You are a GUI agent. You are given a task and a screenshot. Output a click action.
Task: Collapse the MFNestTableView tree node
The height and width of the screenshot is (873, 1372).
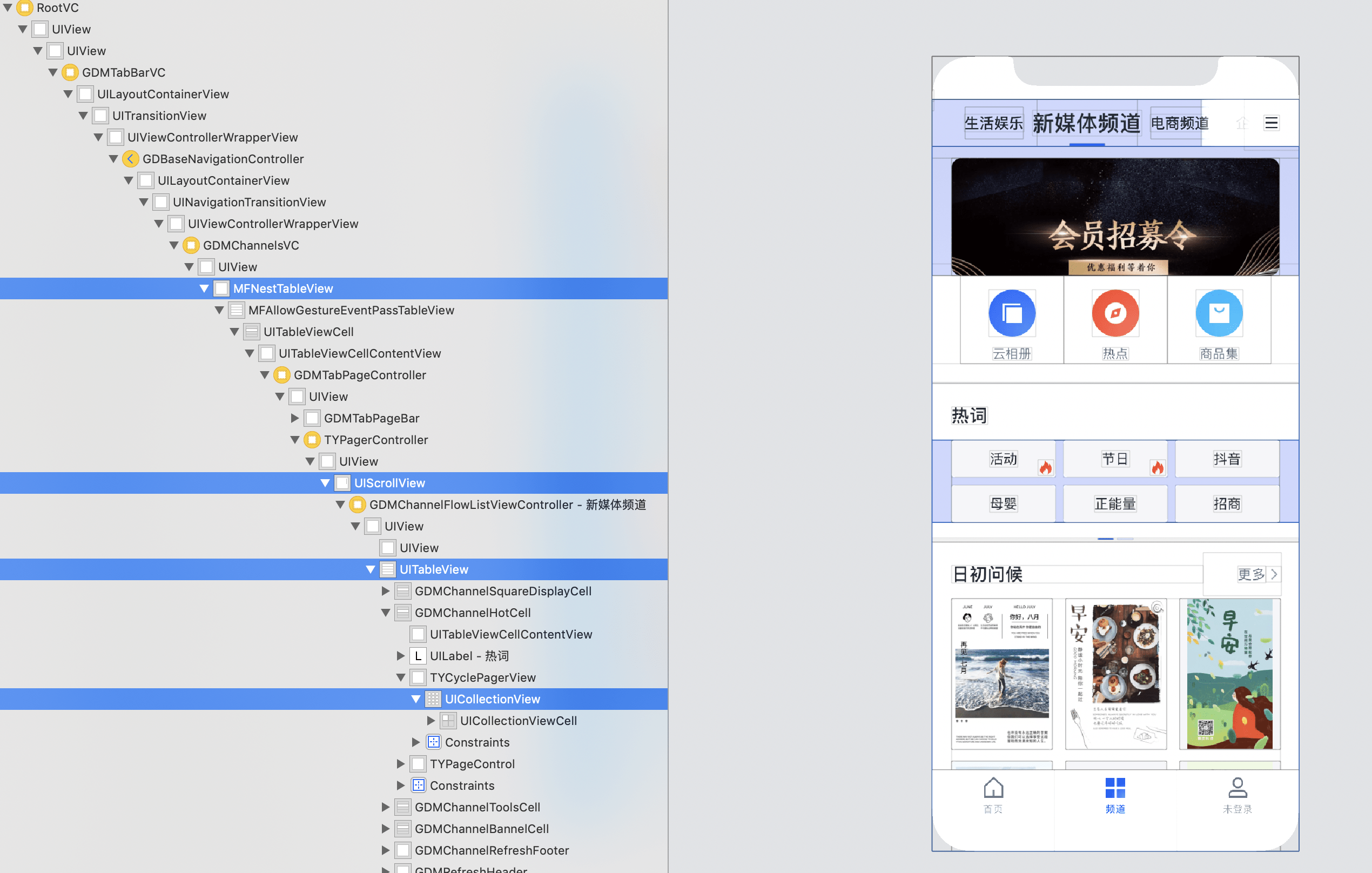(204, 289)
